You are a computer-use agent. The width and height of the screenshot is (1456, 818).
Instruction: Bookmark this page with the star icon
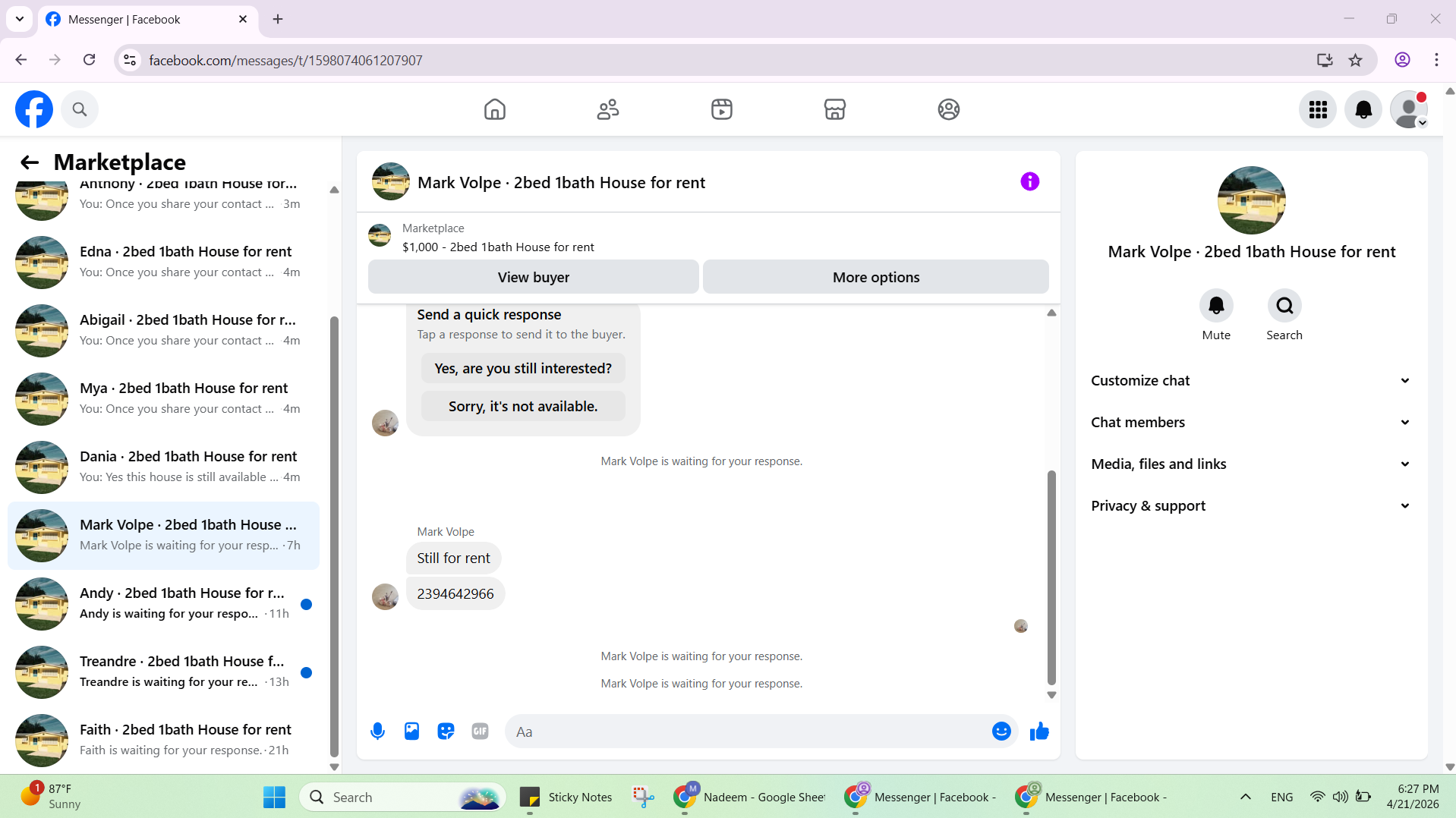[x=1356, y=60]
